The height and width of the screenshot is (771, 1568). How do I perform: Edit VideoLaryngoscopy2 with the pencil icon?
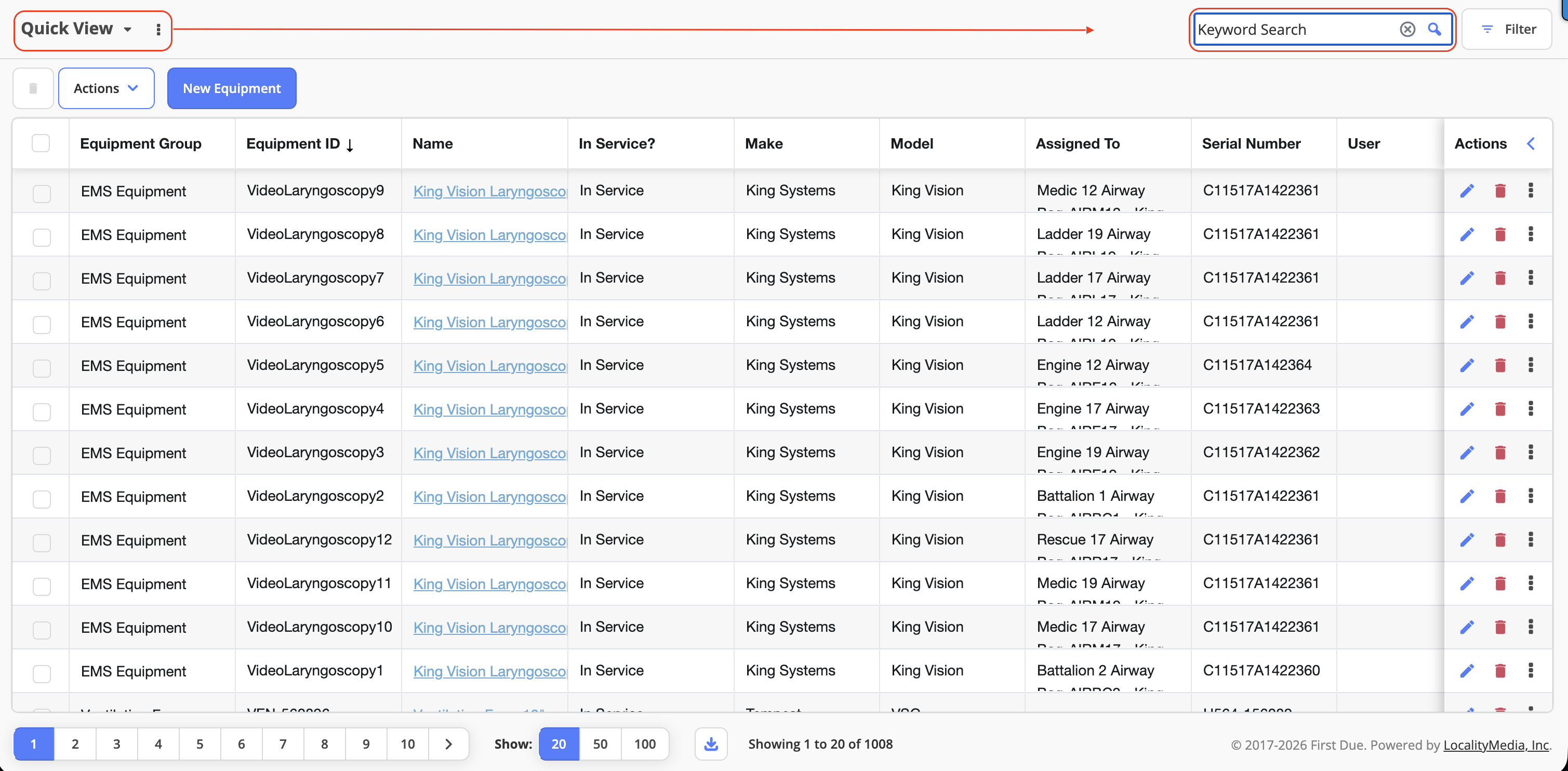(1467, 497)
